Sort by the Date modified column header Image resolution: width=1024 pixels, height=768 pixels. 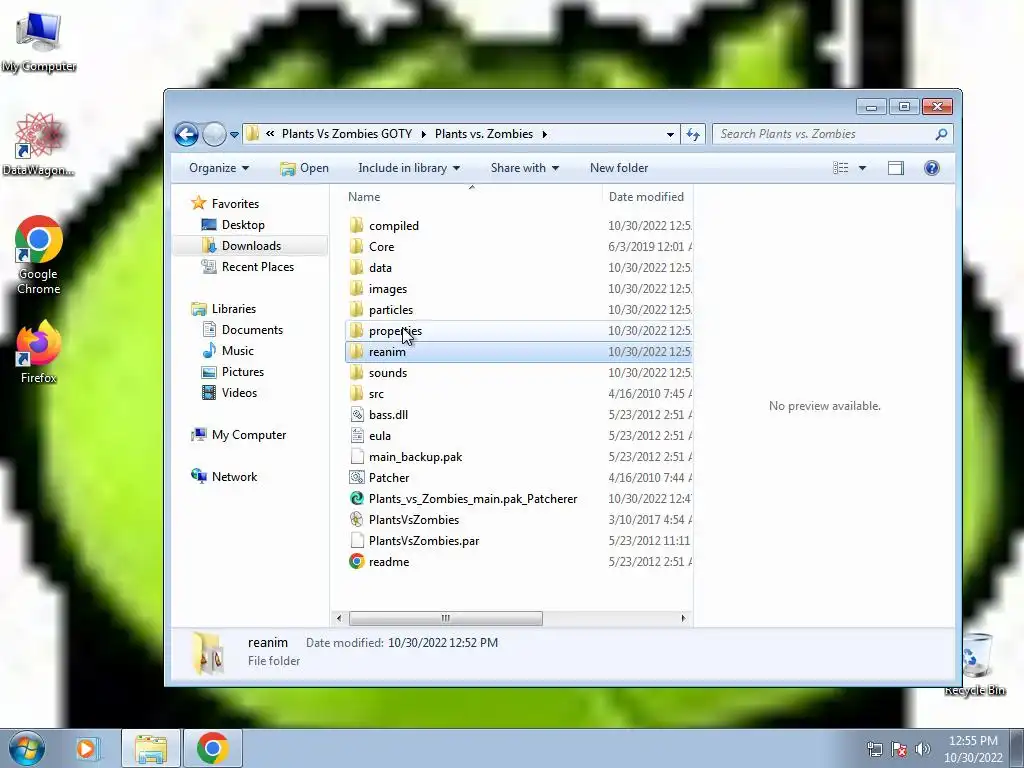(646, 197)
